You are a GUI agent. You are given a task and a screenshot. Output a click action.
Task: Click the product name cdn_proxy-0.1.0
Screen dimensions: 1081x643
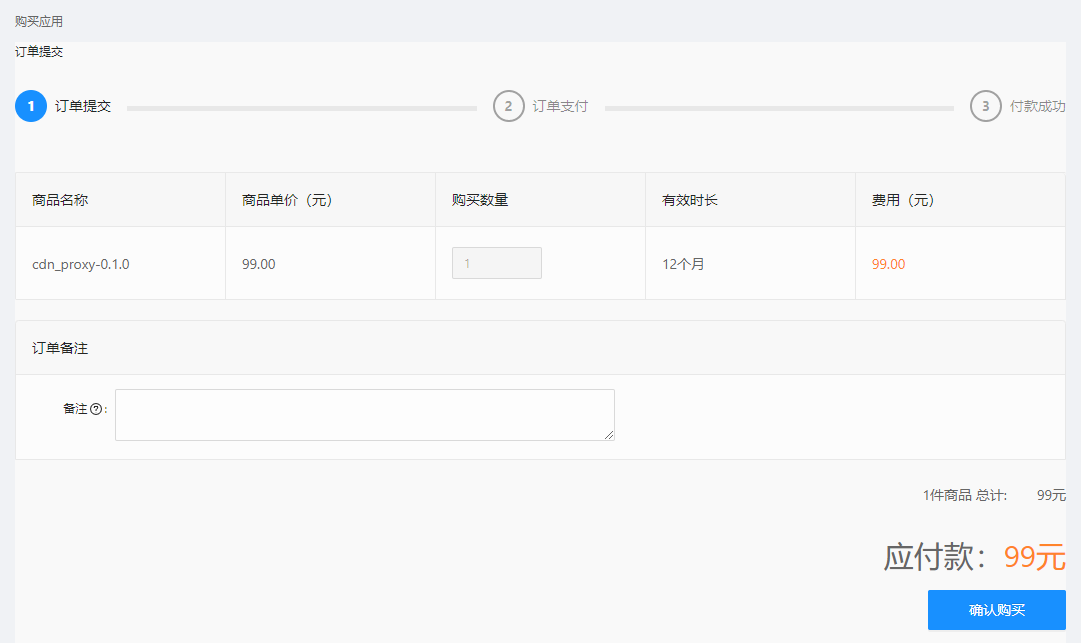[x=81, y=264]
